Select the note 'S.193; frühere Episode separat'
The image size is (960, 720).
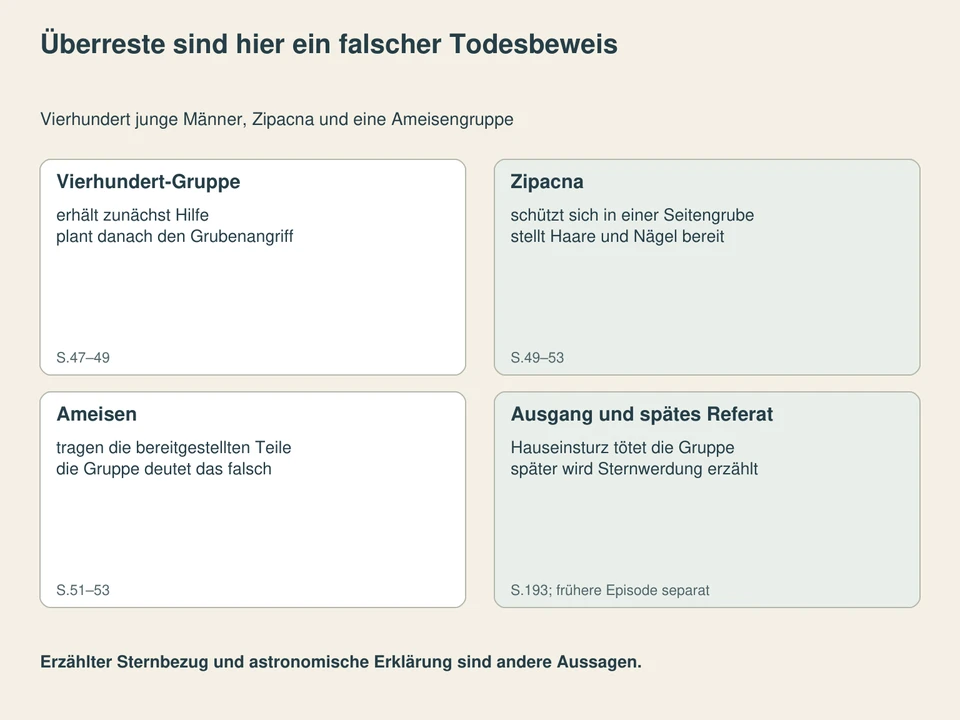pos(610,590)
